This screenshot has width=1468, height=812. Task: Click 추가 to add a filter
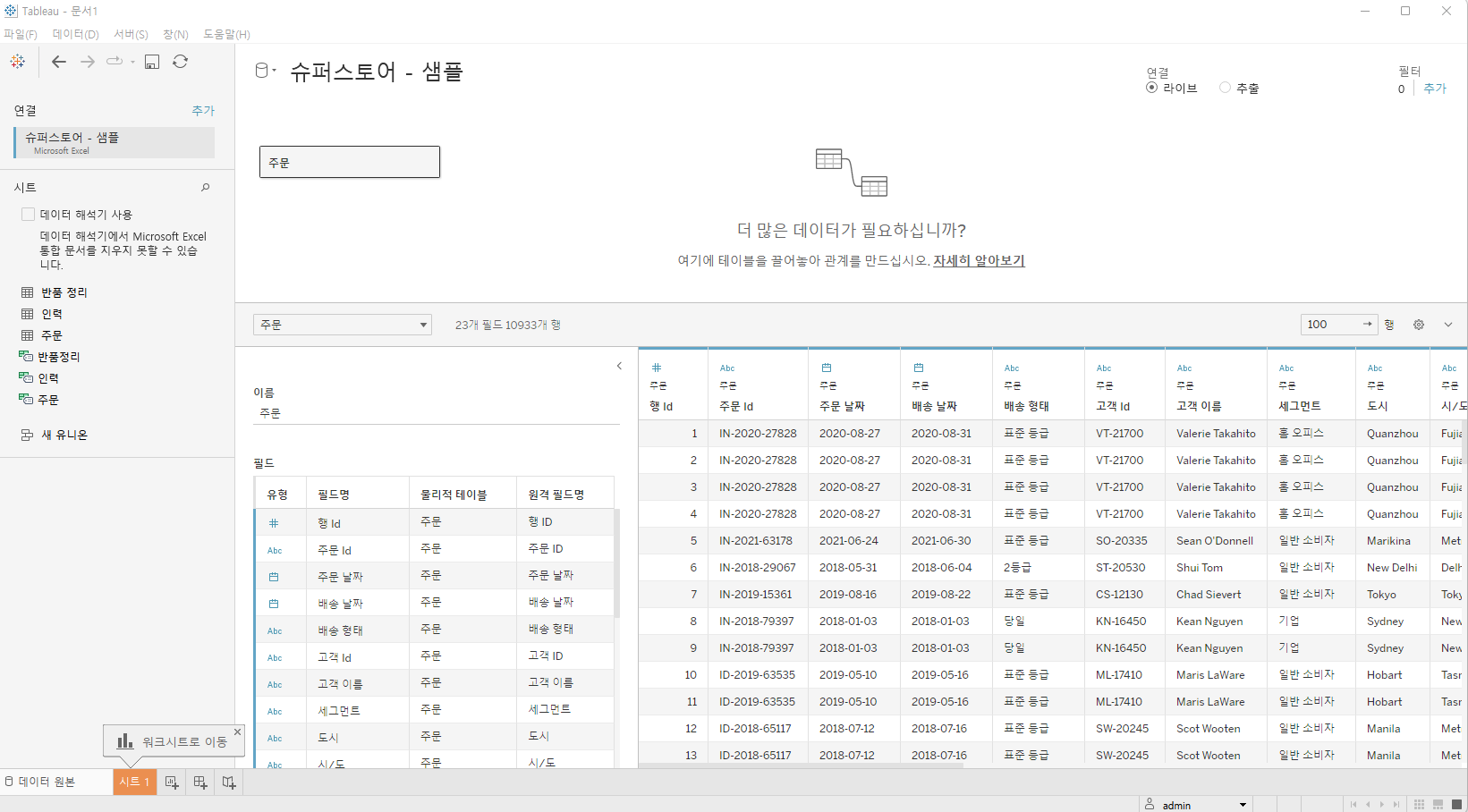coord(1435,88)
